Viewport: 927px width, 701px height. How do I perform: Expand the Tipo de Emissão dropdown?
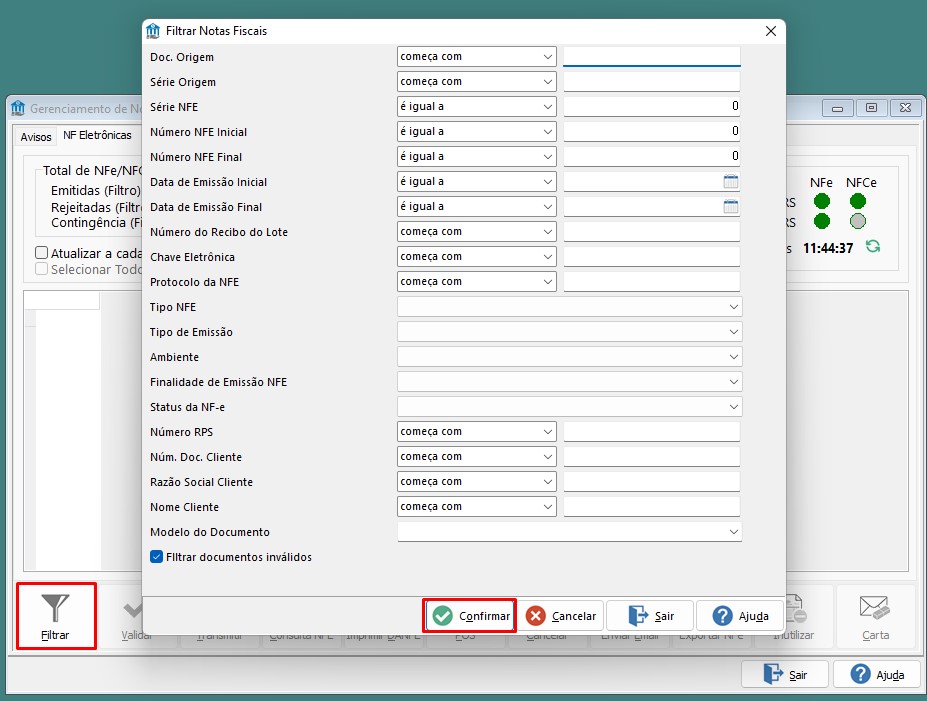coord(569,332)
